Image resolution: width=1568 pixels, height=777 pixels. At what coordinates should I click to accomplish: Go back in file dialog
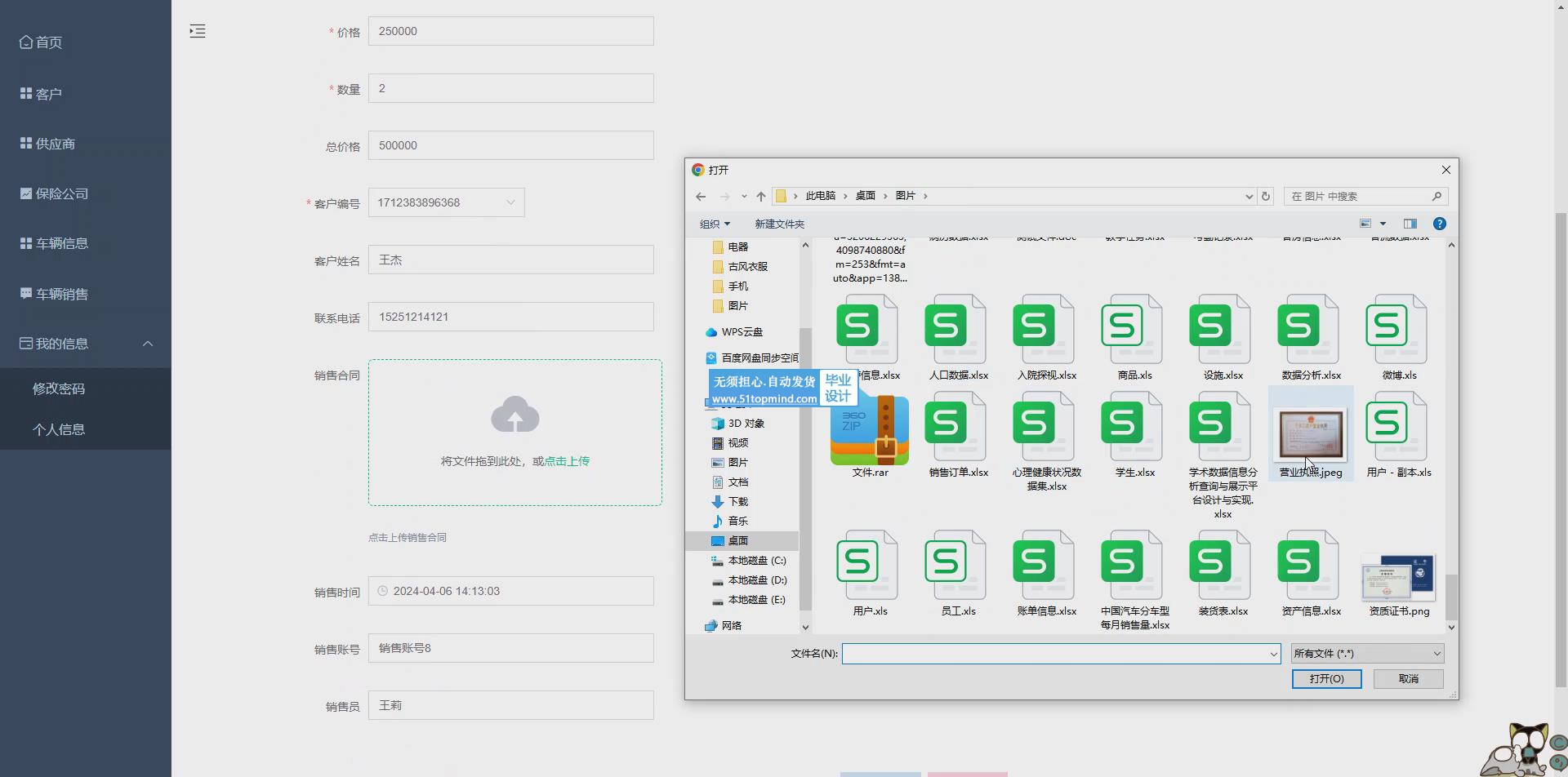pyautogui.click(x=701, y=197)
